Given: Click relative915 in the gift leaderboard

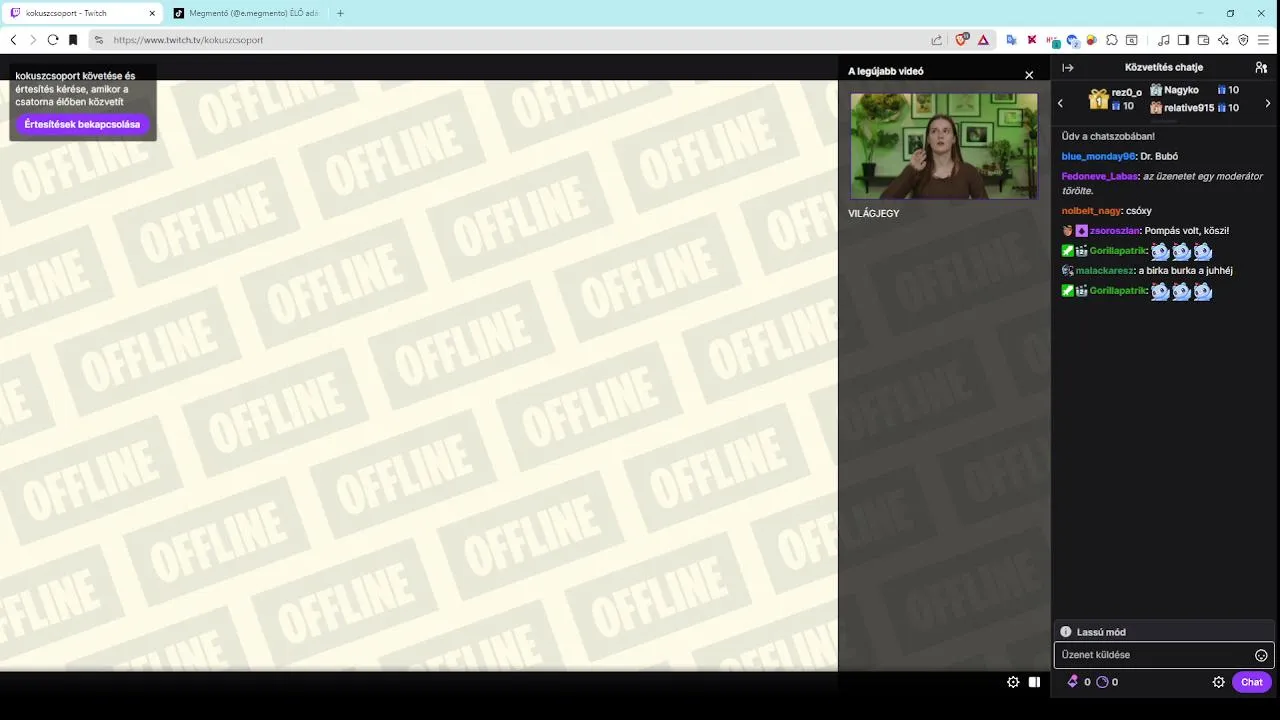Looking at the screenshot, I should pos(1189,107).
